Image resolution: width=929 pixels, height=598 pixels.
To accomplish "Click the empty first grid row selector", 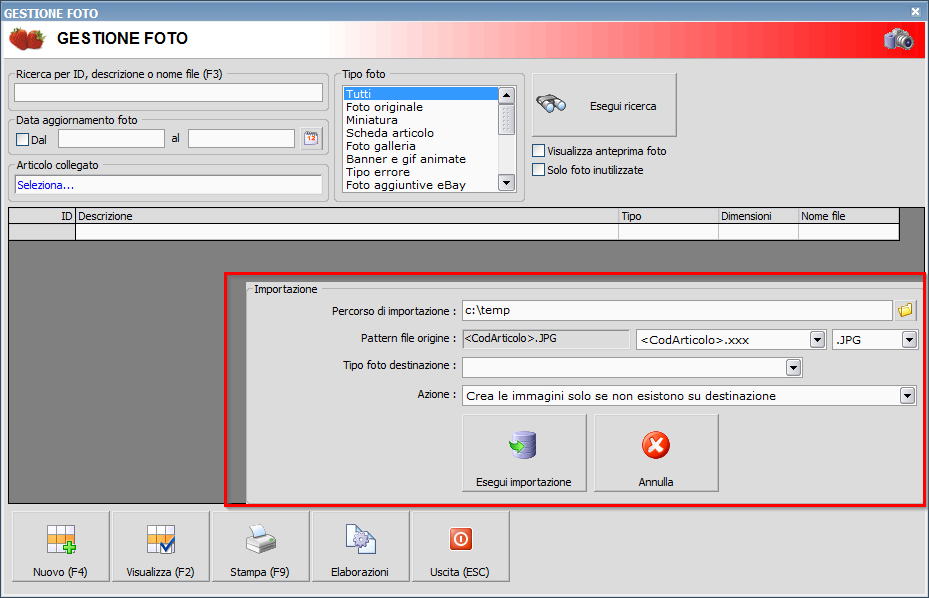I will [x=42, y=232].
